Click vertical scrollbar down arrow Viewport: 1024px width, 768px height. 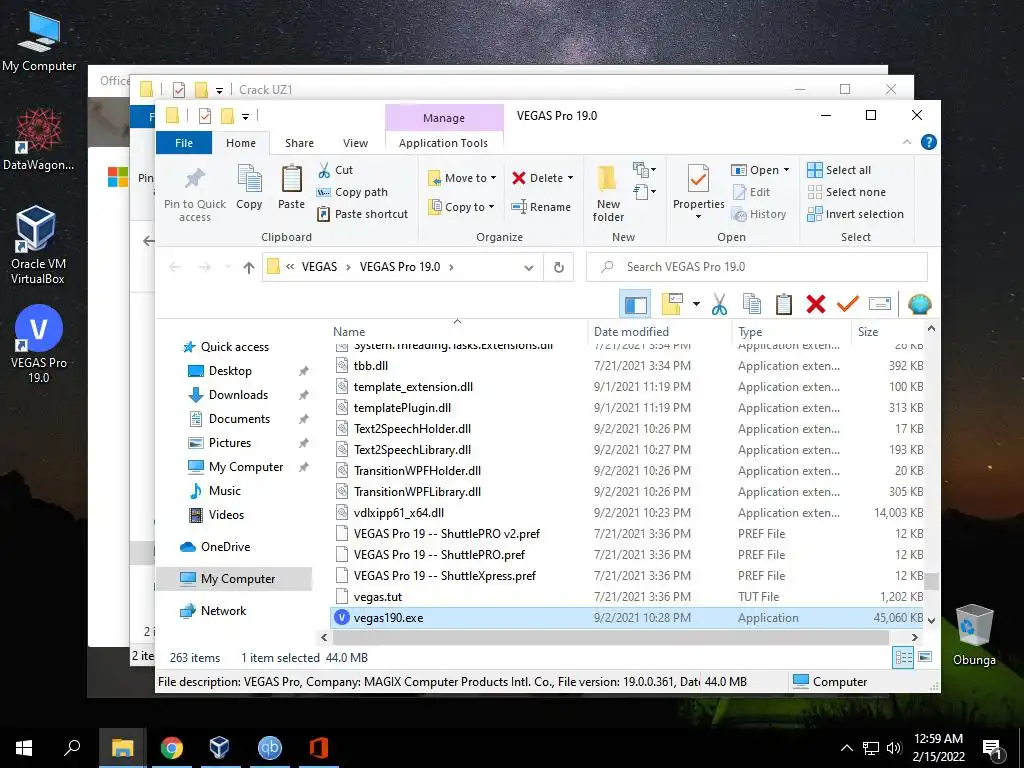[x=931, y=620]
